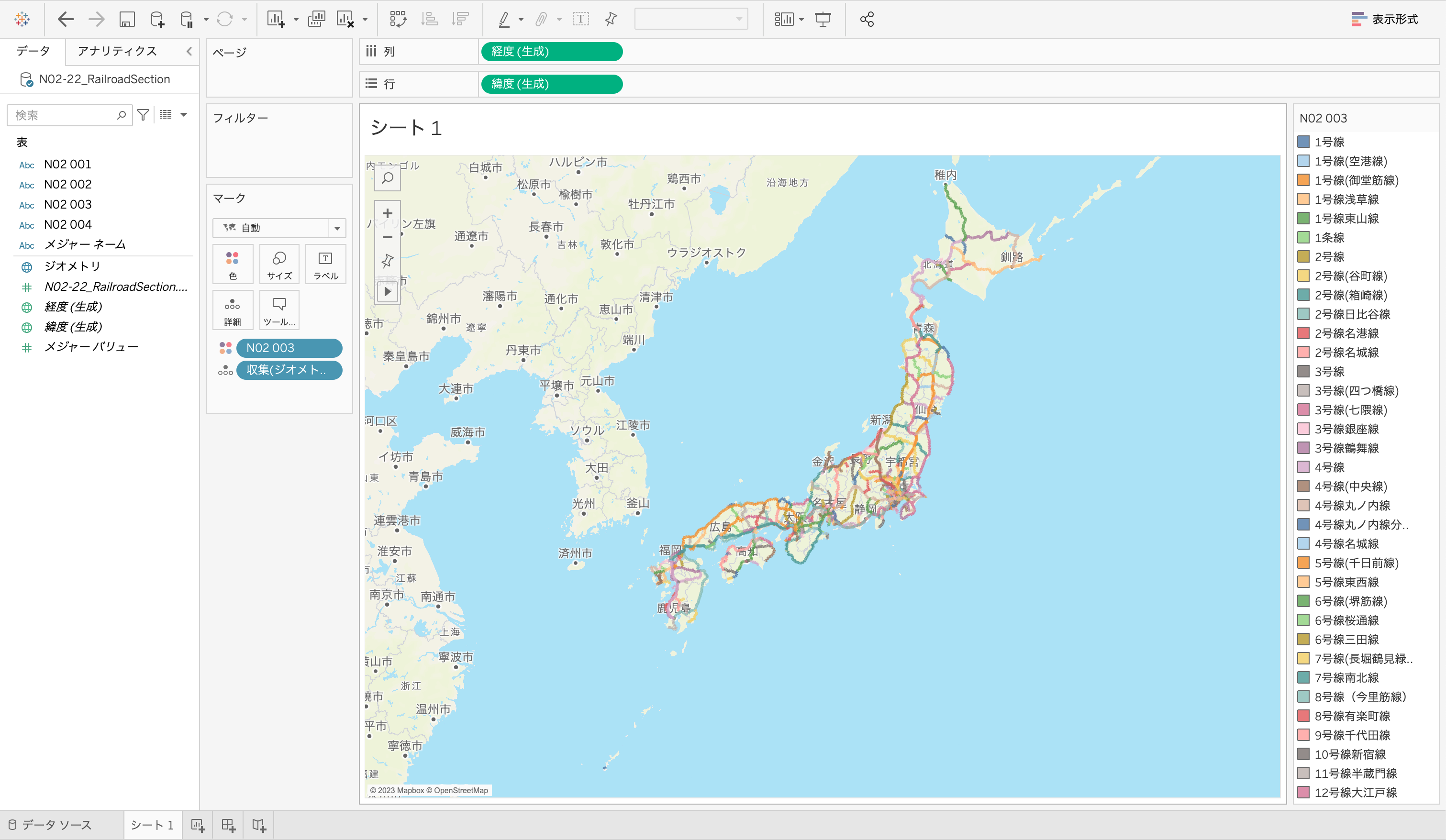Select the new data source icon
This screenshot has height=840, width=1446.
click(157, 19)
